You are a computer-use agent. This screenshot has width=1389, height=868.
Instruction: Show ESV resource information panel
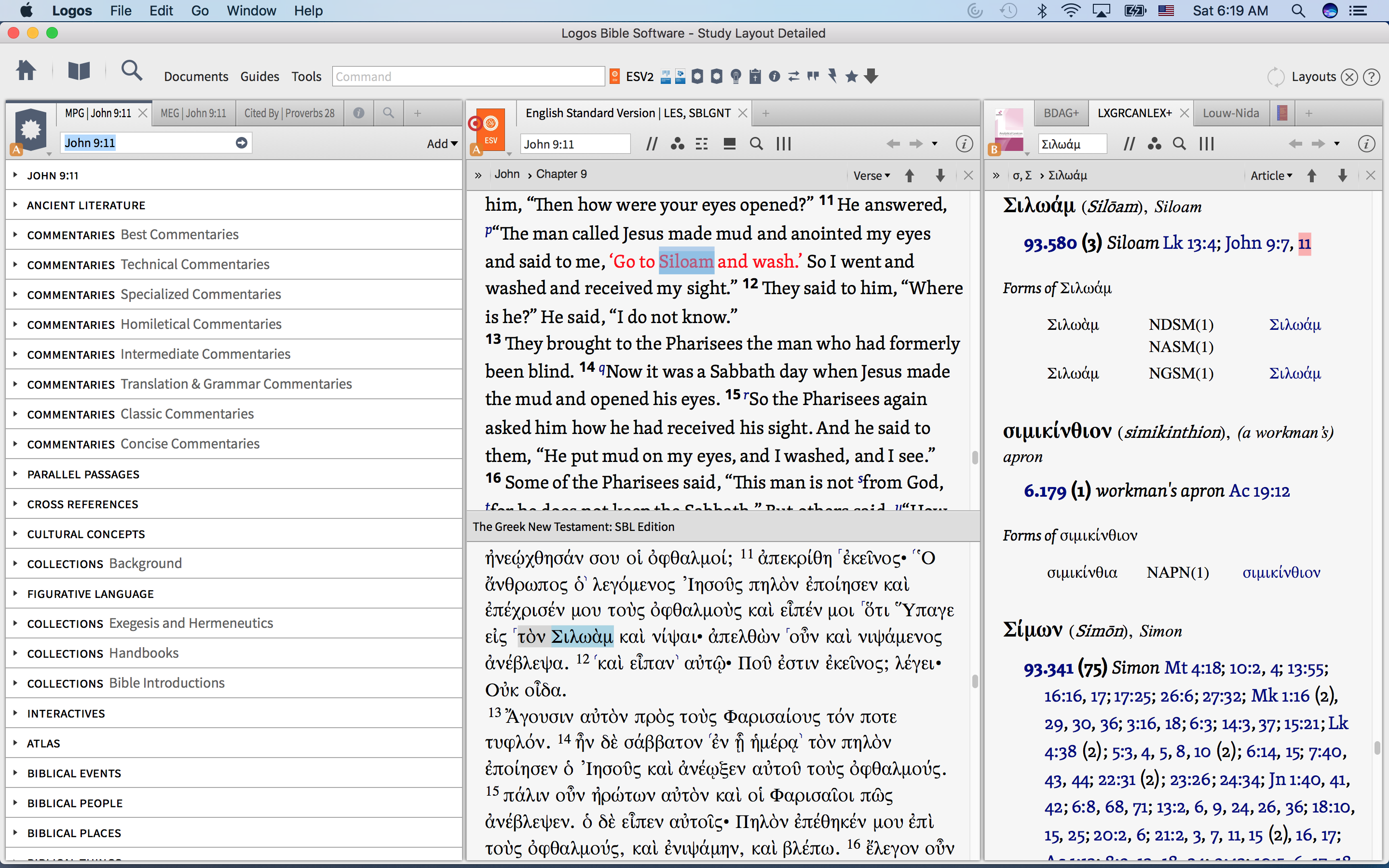coord(964,144)
